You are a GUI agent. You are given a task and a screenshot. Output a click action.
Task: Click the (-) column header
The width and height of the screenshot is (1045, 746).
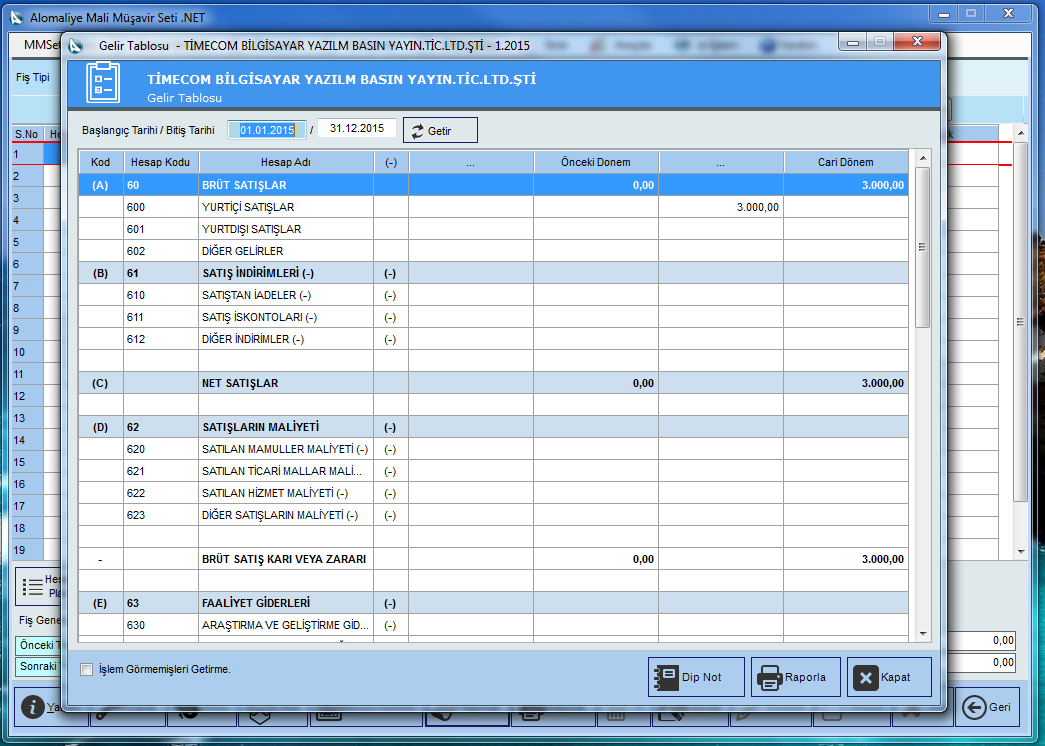click(391, 162)
